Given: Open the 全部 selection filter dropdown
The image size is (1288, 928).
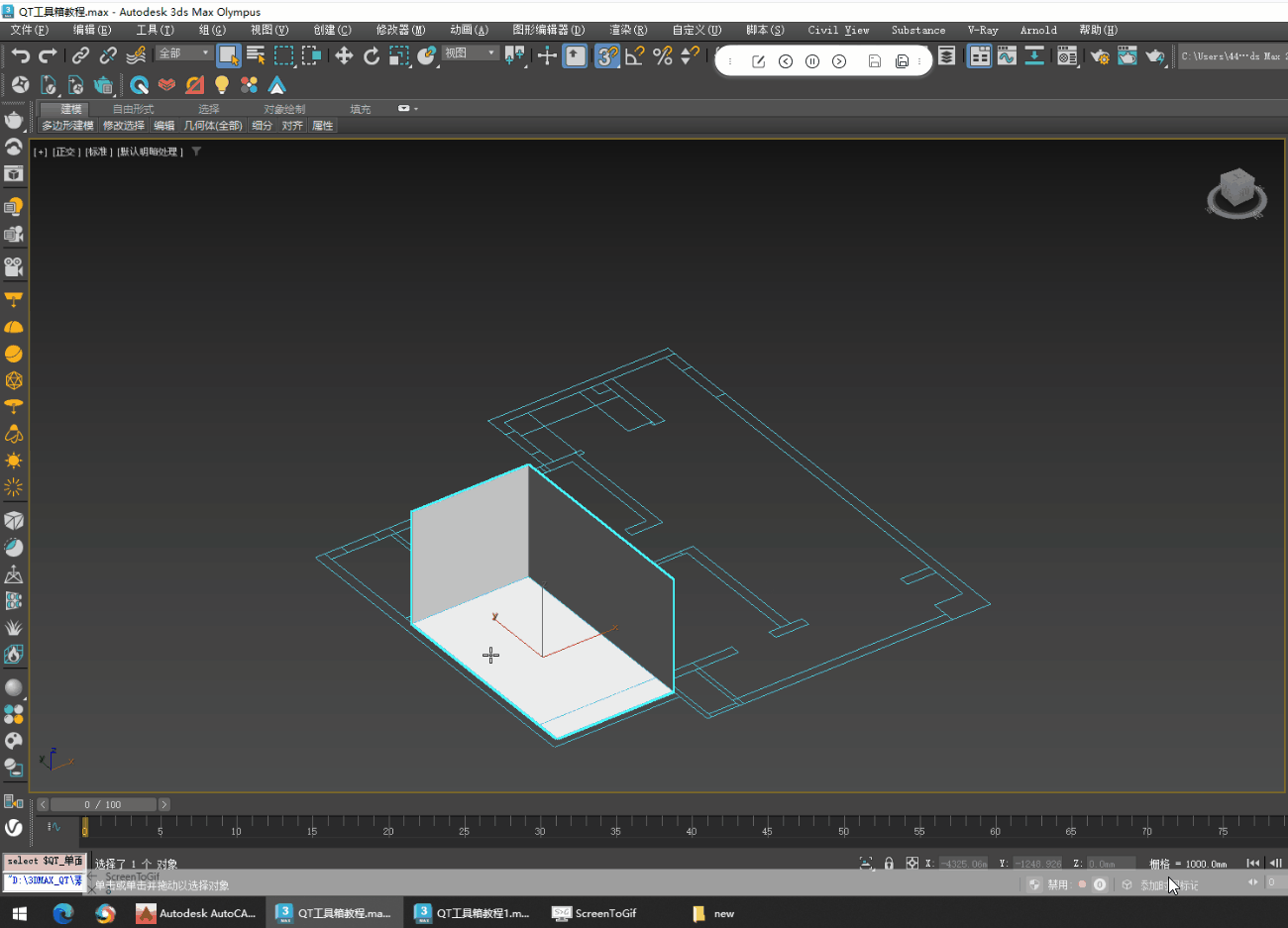Looking at the screenshot, I should pyautogui.click(x=184, y=53).
